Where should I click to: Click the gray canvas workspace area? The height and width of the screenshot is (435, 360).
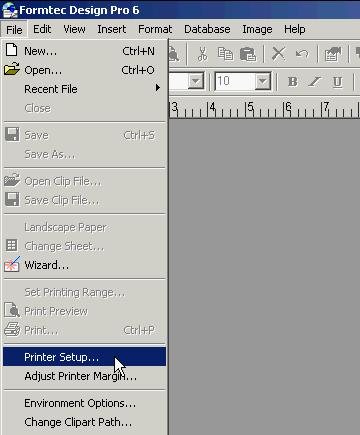click(264, 277)
